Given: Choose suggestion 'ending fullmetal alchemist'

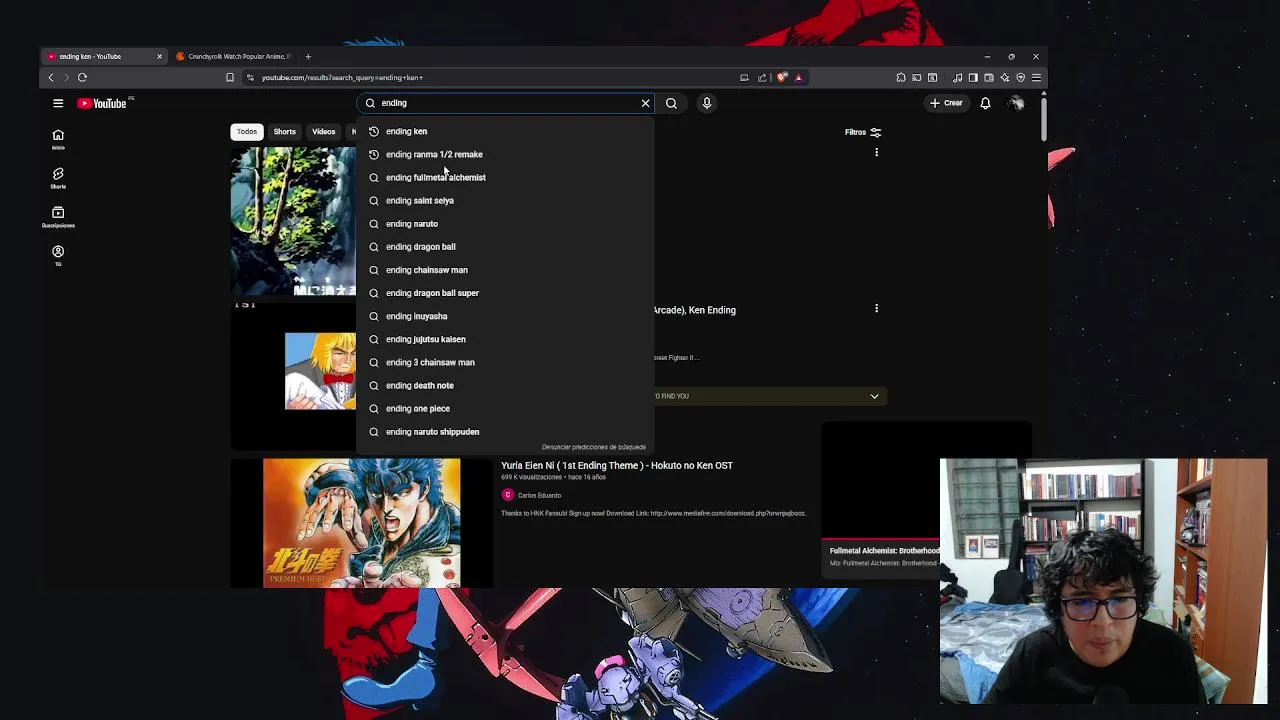Looking at the screenshot, I should (x=505, y=177).
